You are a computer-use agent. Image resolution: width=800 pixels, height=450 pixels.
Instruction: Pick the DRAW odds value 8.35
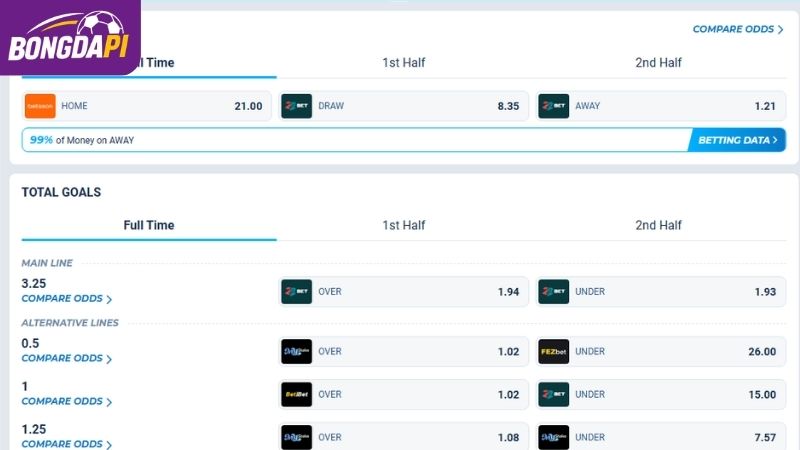pyautogui.click(x=508, y=106)
